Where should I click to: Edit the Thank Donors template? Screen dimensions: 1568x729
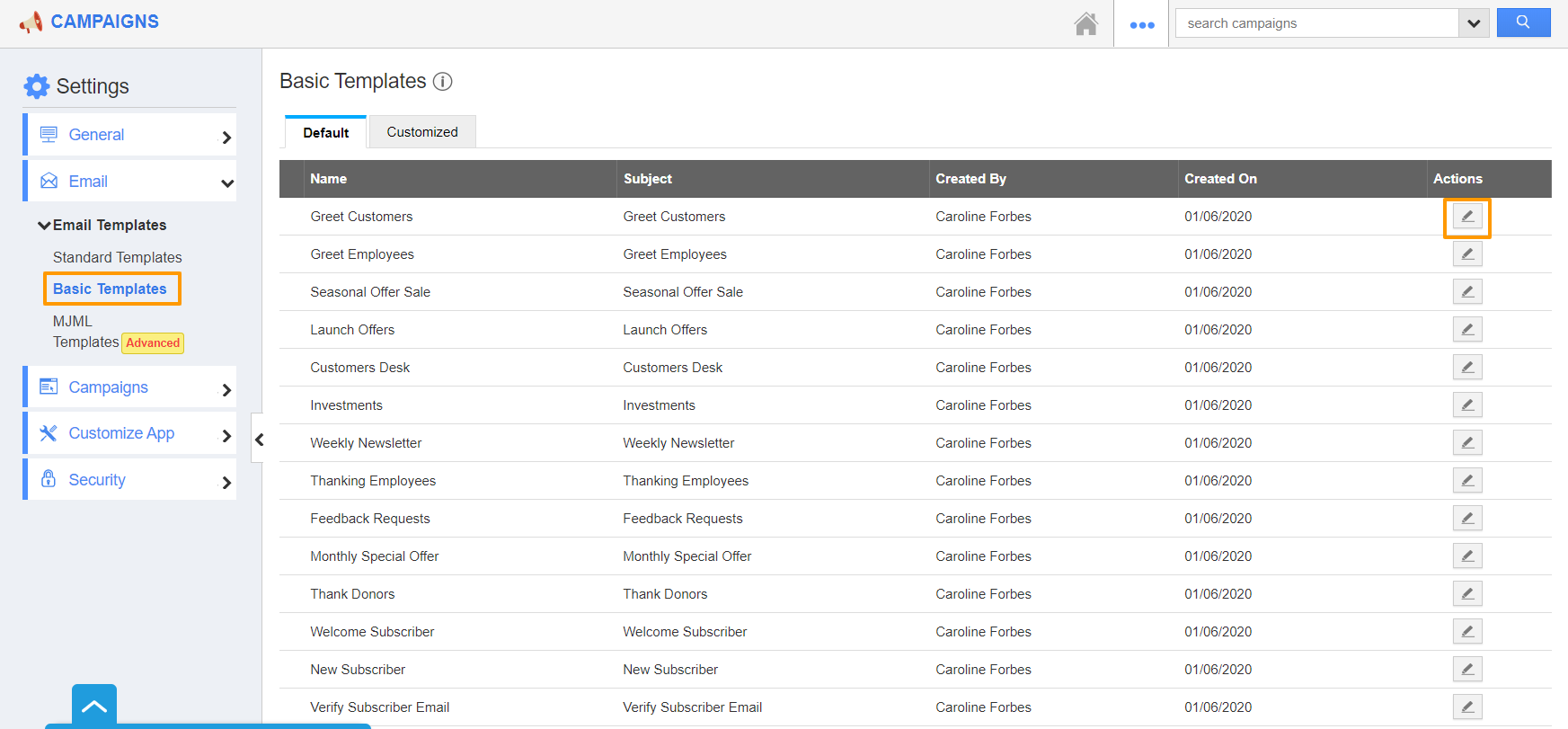pos(1466,594)
